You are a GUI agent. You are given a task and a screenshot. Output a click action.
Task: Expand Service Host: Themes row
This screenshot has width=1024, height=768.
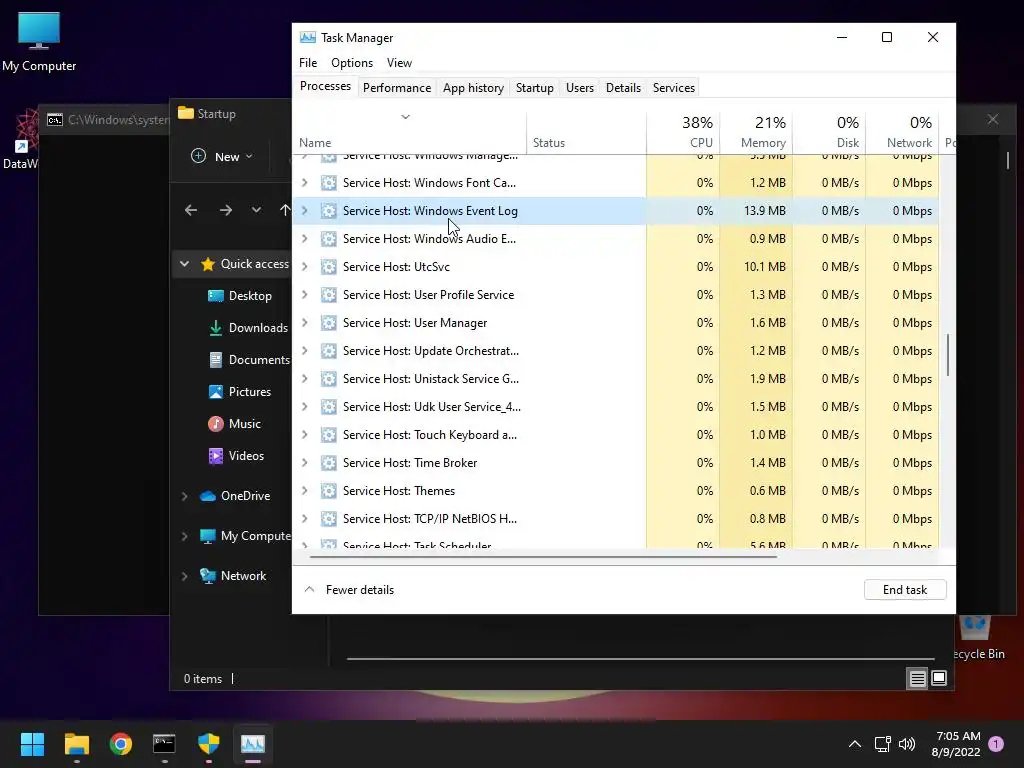[304, 491]
